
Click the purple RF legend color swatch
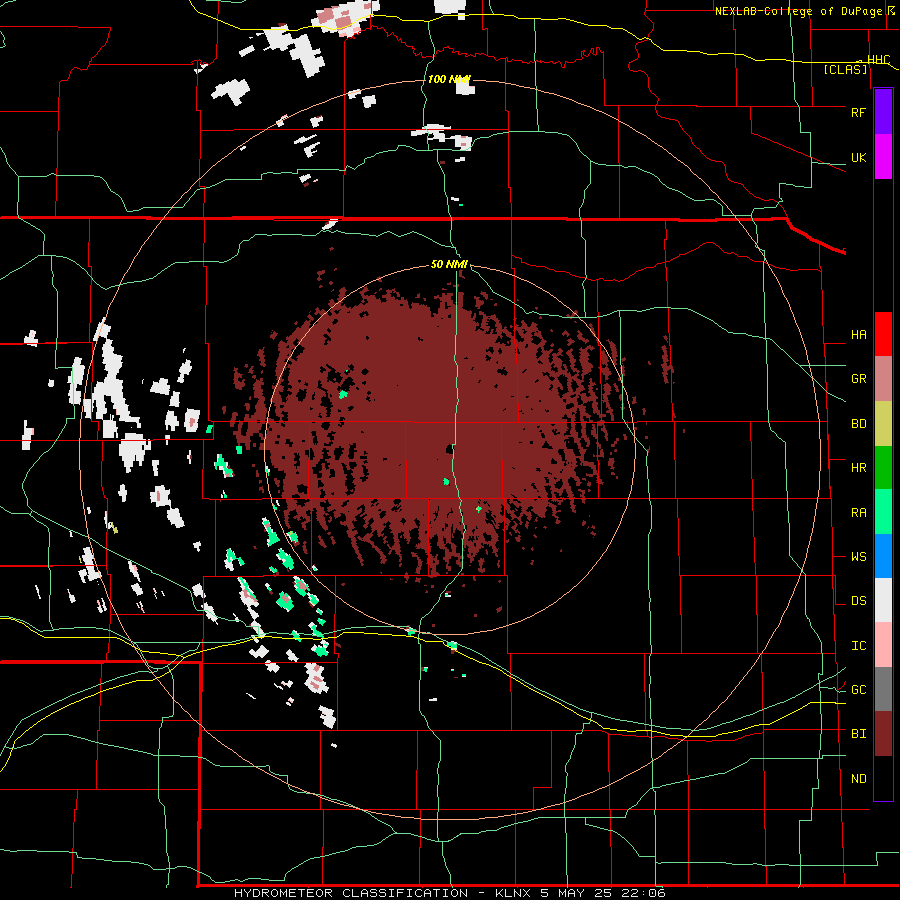pos(883,111)
